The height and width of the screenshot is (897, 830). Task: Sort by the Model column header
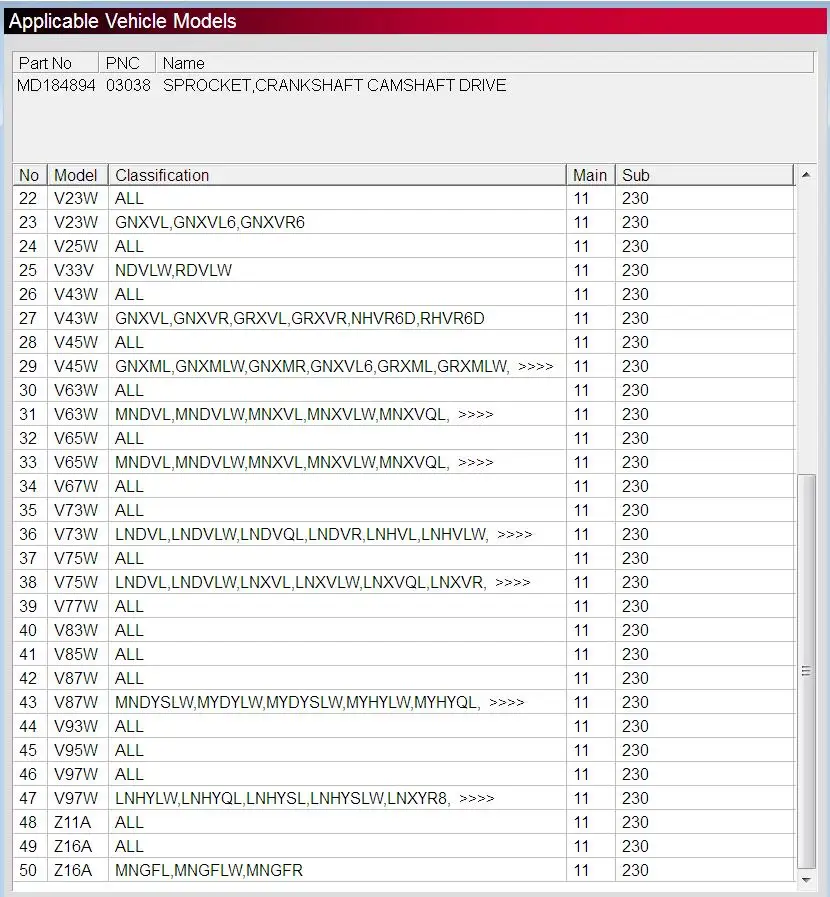coord(77,175)
